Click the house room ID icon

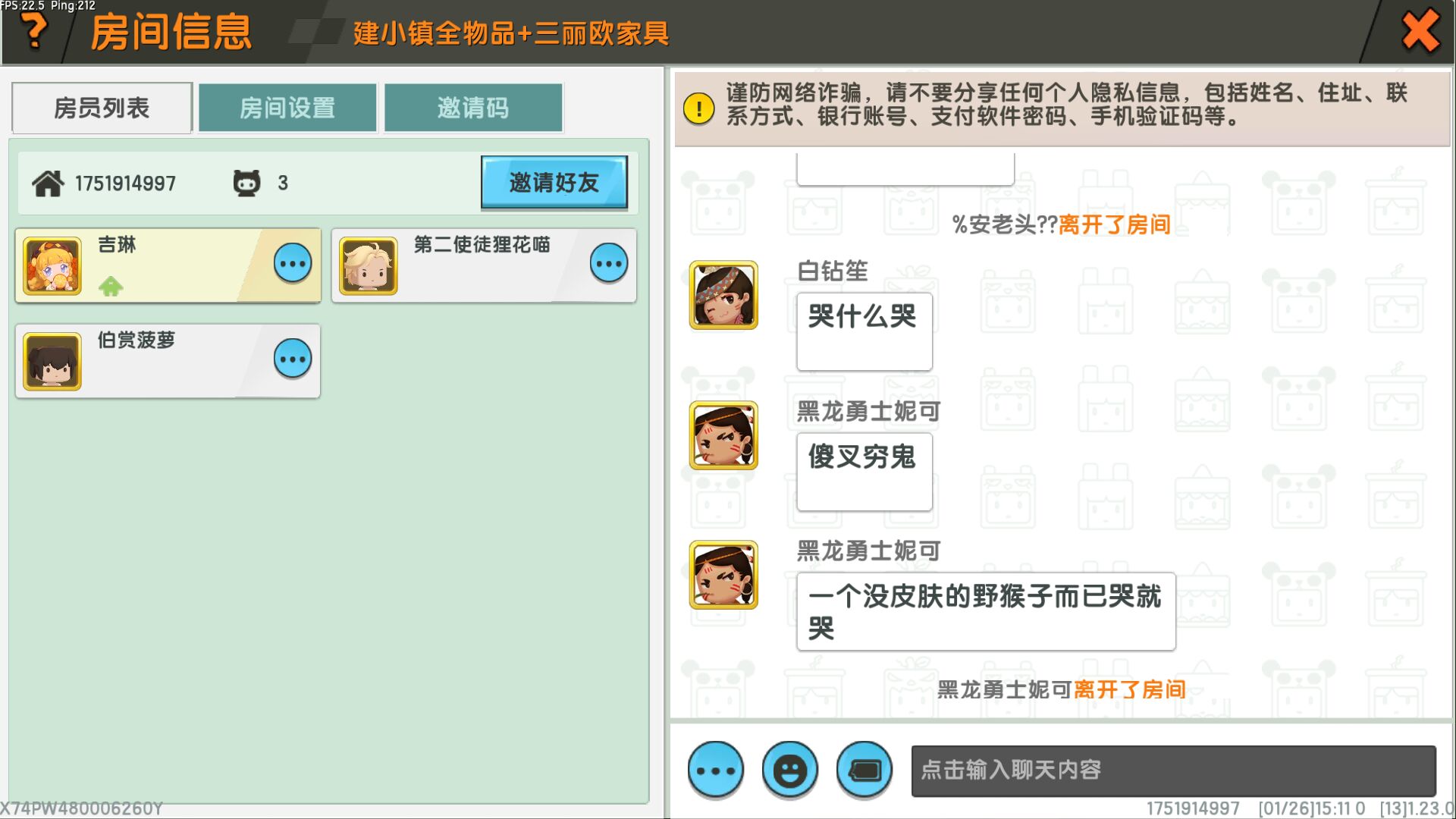pyautogui.click(x=48, y=184)
